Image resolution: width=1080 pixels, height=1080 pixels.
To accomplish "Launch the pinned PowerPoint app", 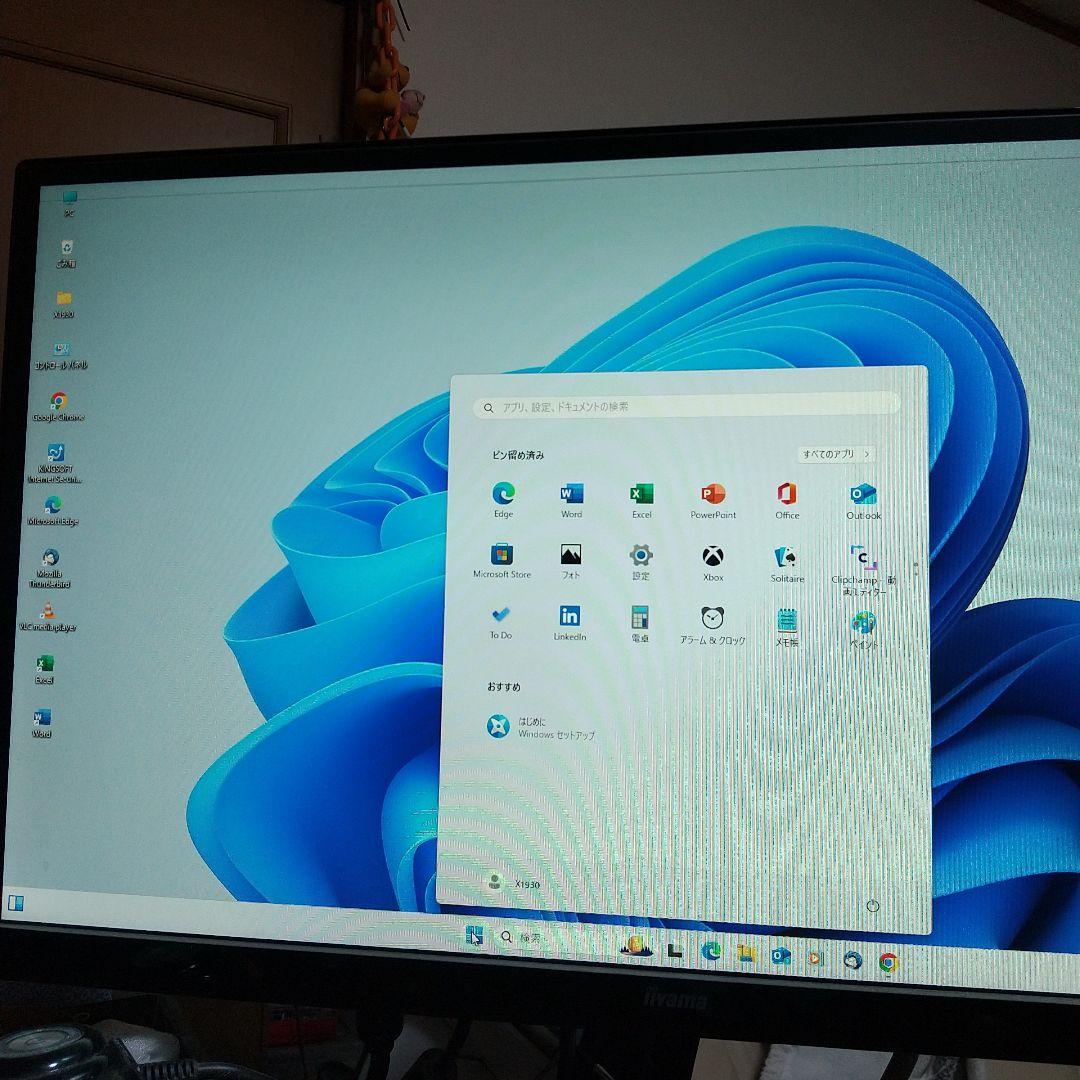I will coord(713,501).
